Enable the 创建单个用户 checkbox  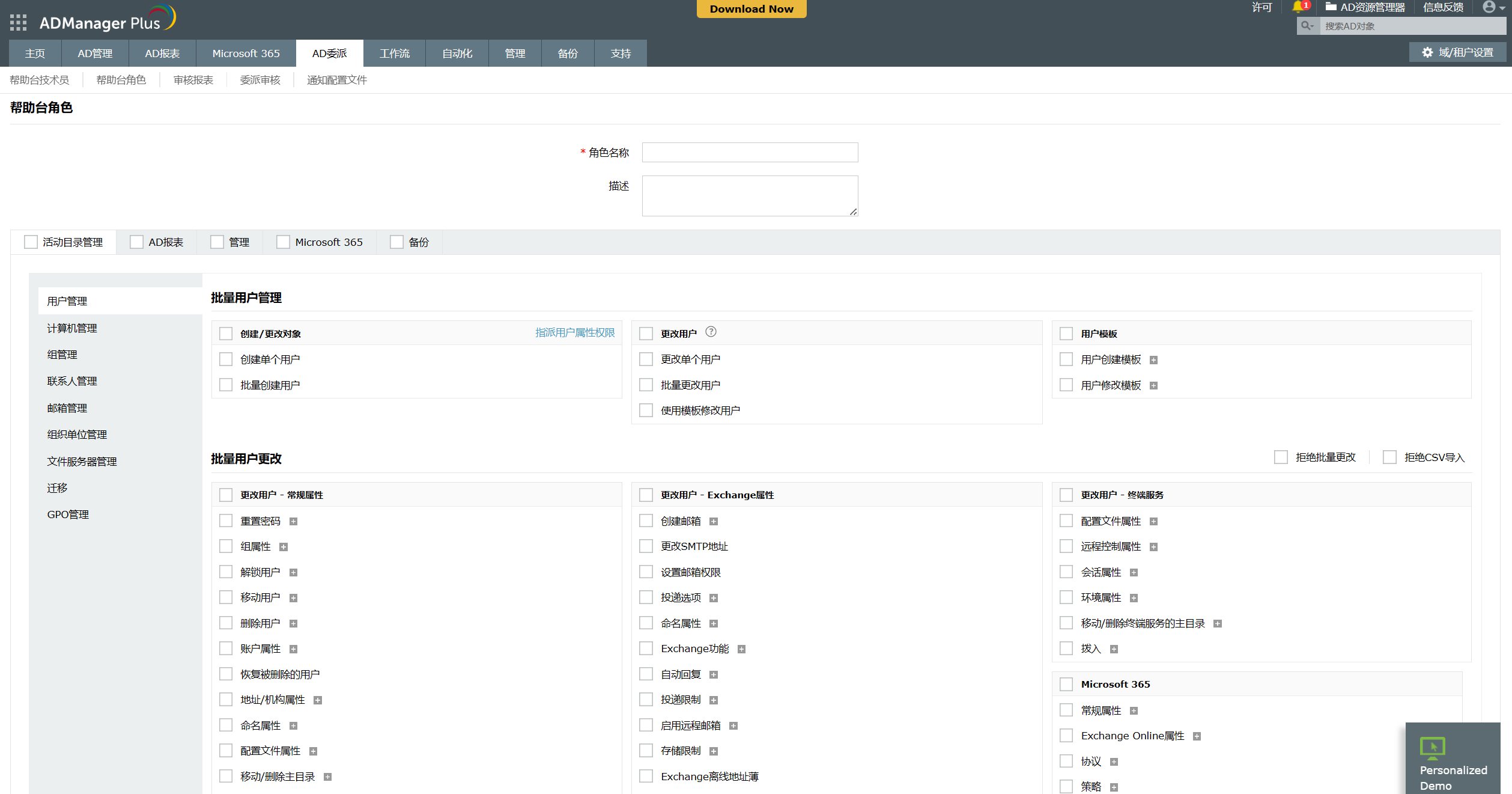[226, 359]
